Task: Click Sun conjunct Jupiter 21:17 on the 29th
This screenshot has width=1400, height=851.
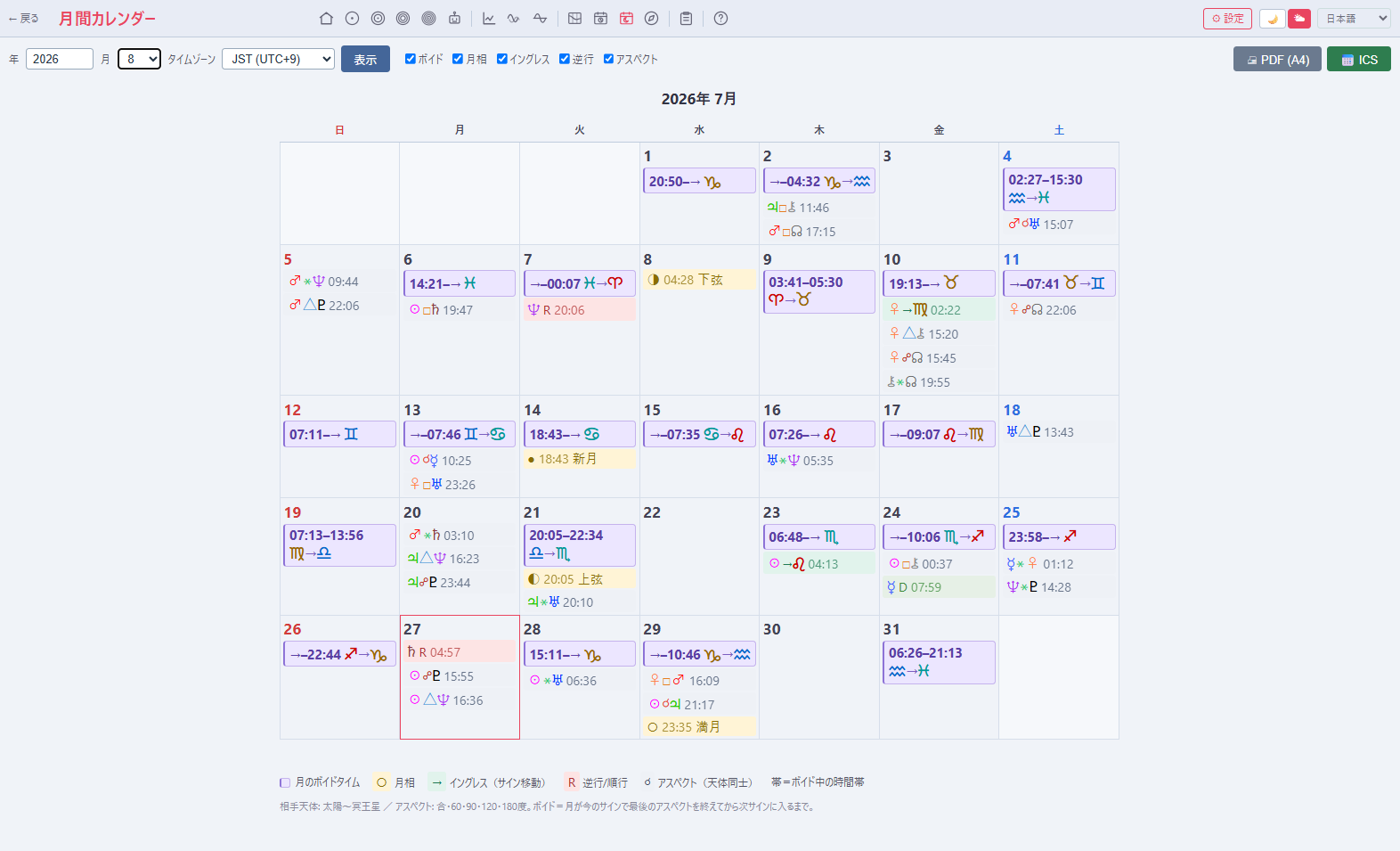Action: pos(699,705)
